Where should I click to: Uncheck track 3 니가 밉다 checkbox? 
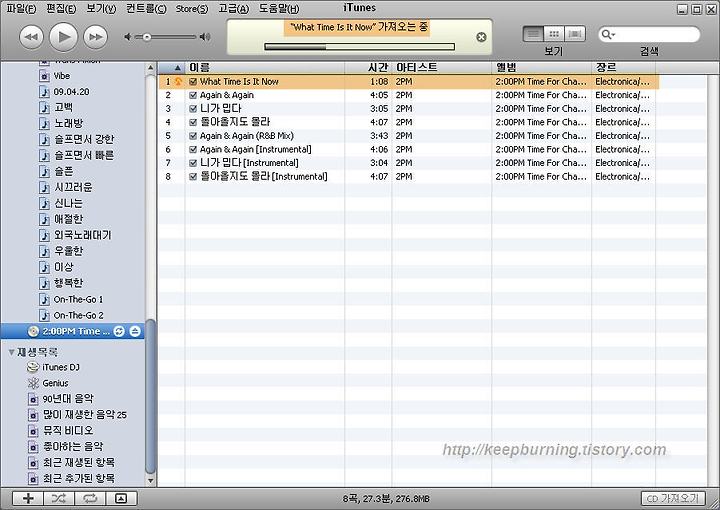[x=193, y=109]
